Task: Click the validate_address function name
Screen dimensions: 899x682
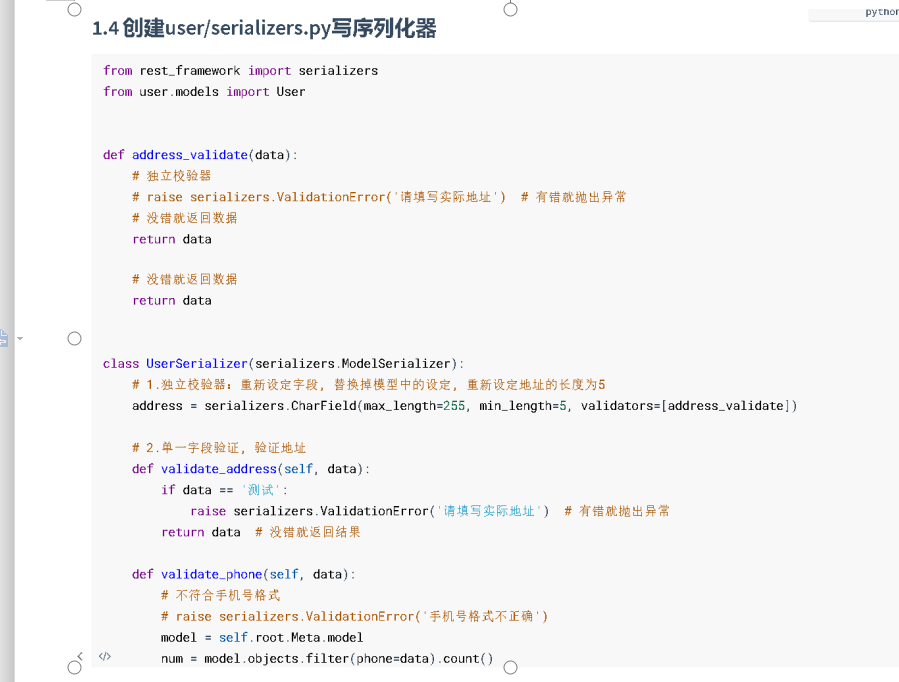Action: pos(219,469)
